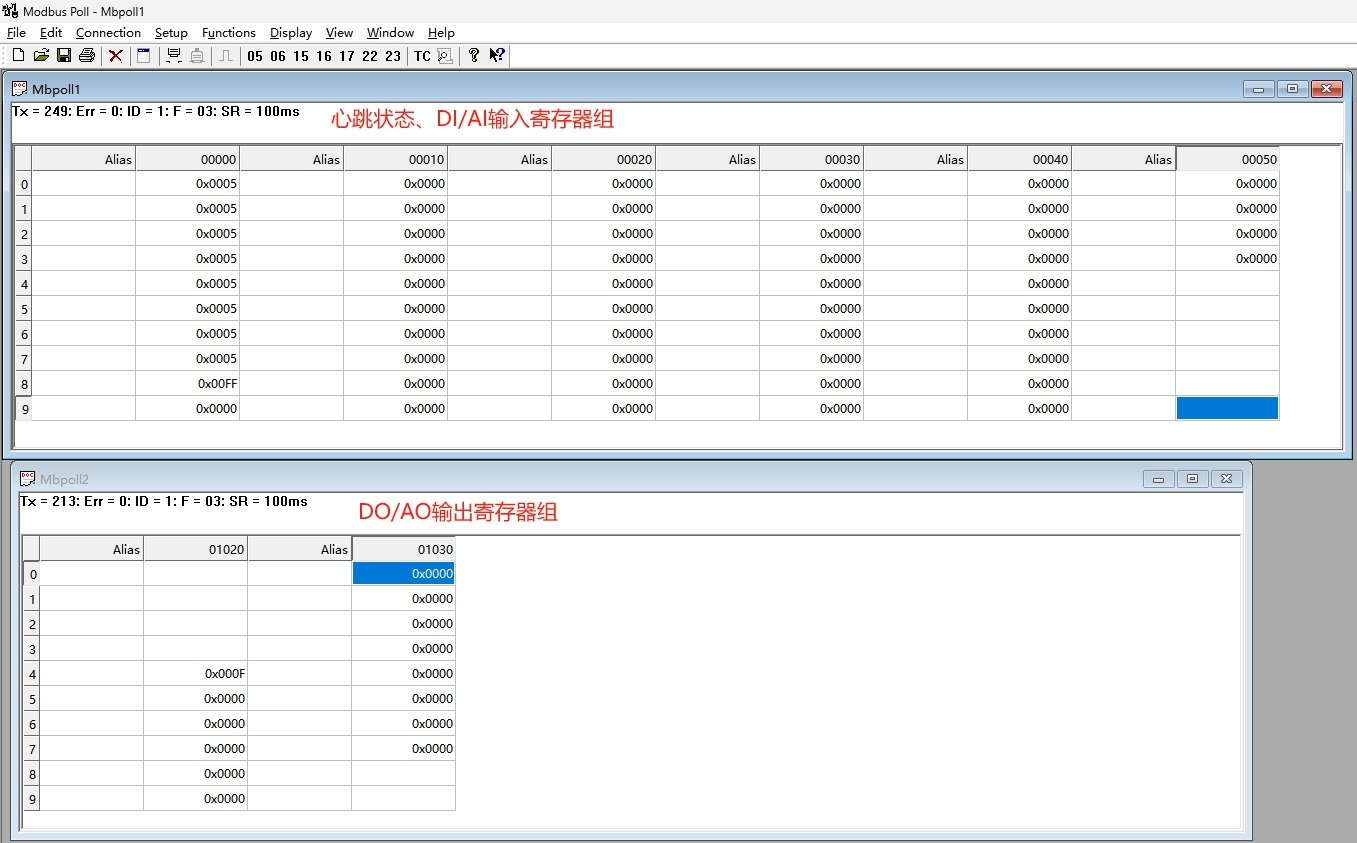Click the Mbpoll2 window document icon
1357x843 pixels.
click(27, 478)
